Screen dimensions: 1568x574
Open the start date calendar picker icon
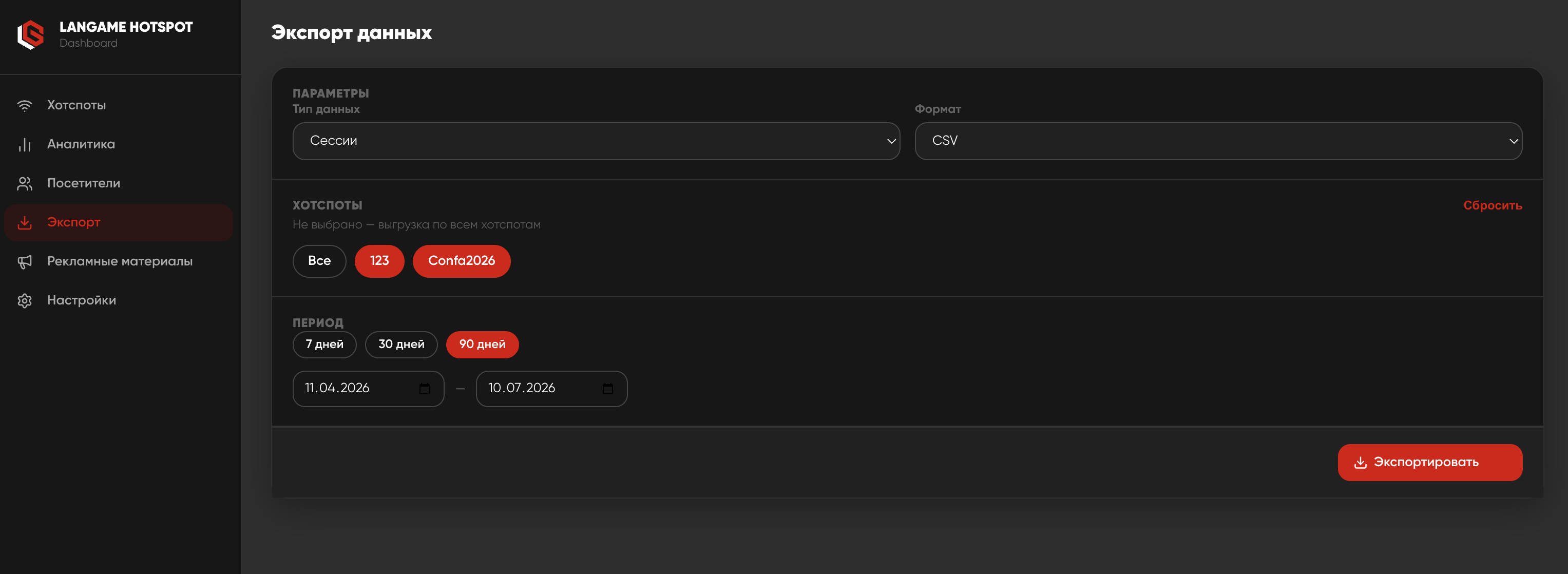(424, 388)
